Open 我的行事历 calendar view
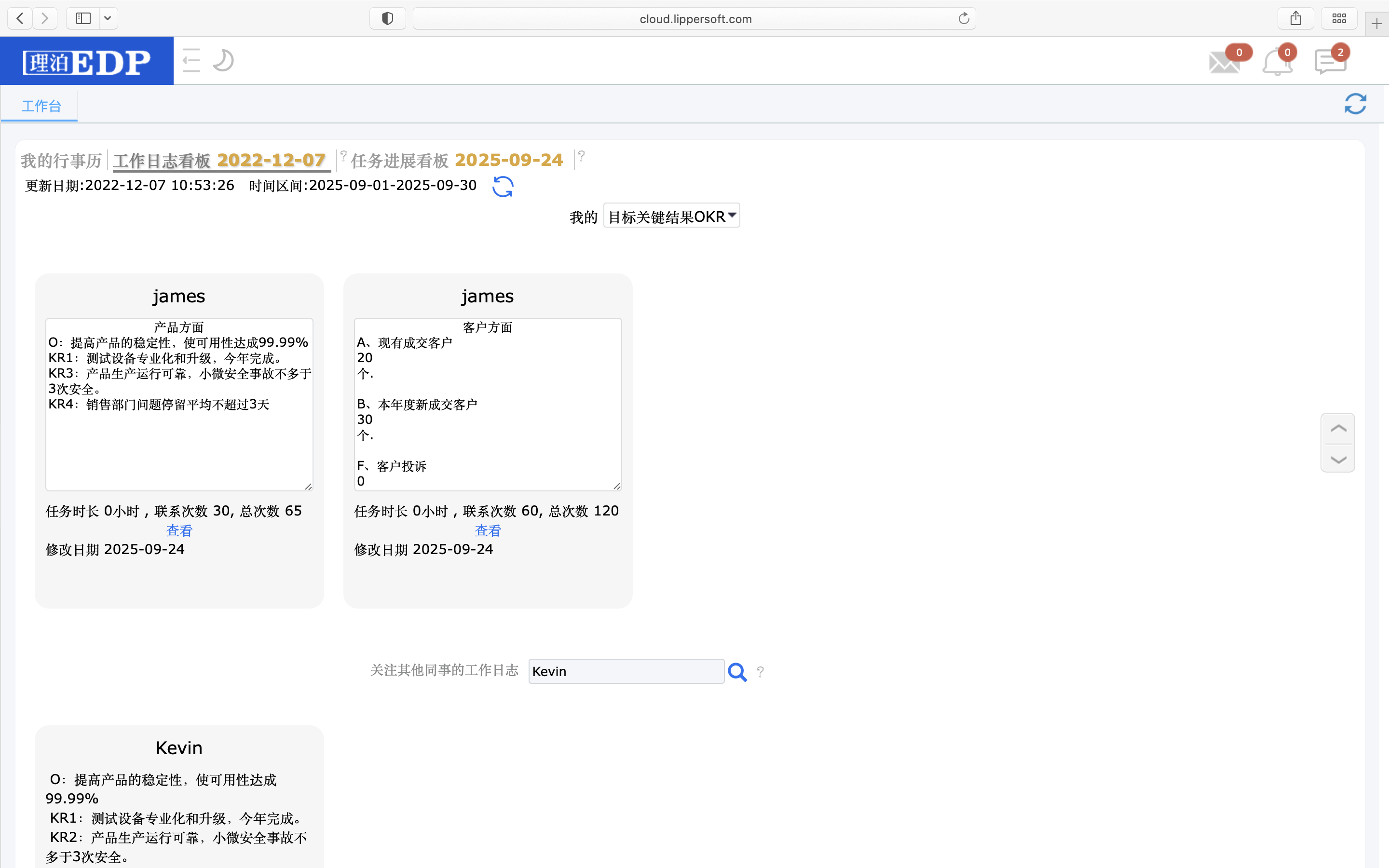The height and width of the screenshot is (868, 1389). [x=61, y=161]
